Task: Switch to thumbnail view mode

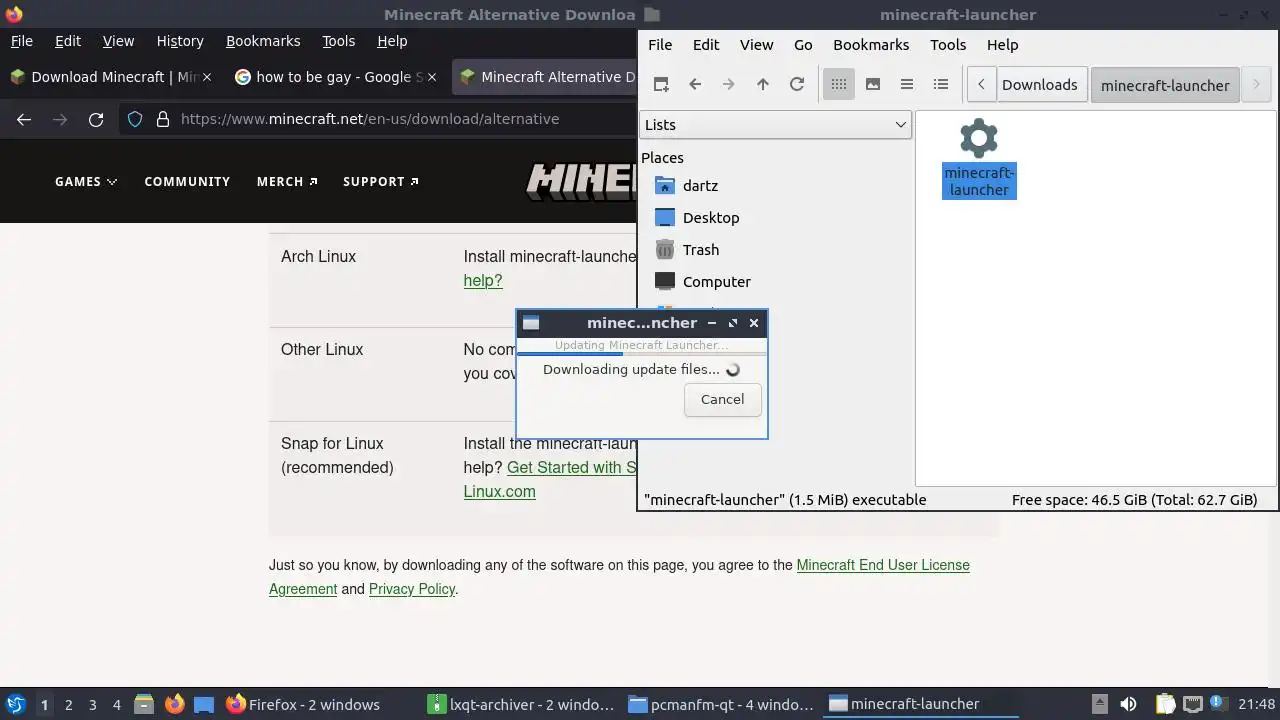Action: point(873,84)
